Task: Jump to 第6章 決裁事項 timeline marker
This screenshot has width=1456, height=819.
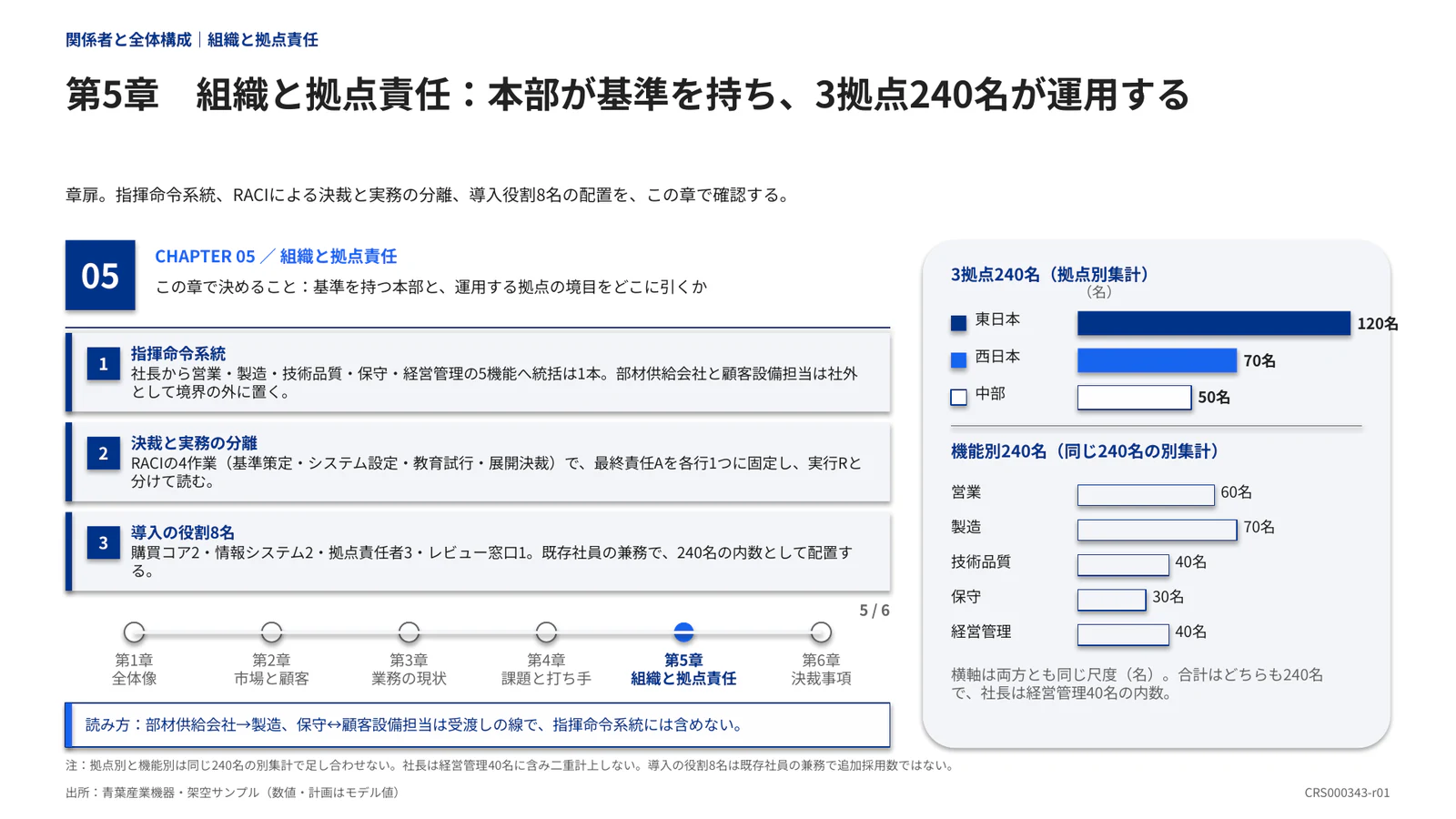Action: [821, 632]
